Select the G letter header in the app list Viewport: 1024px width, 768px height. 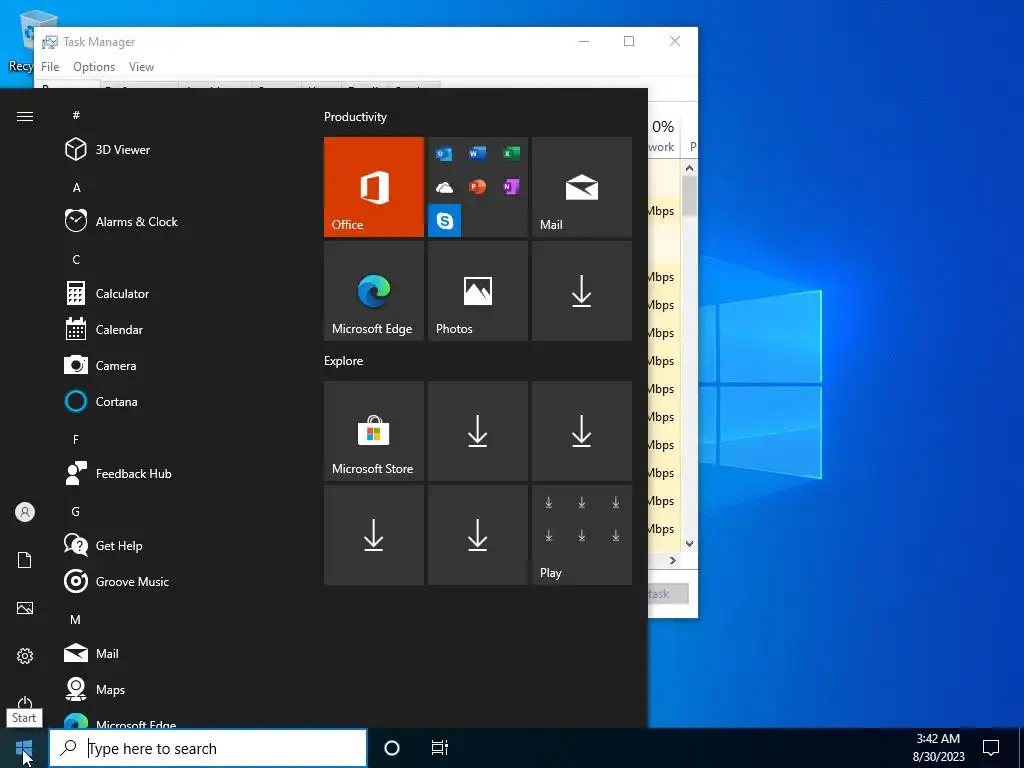(x=76, y=511)
